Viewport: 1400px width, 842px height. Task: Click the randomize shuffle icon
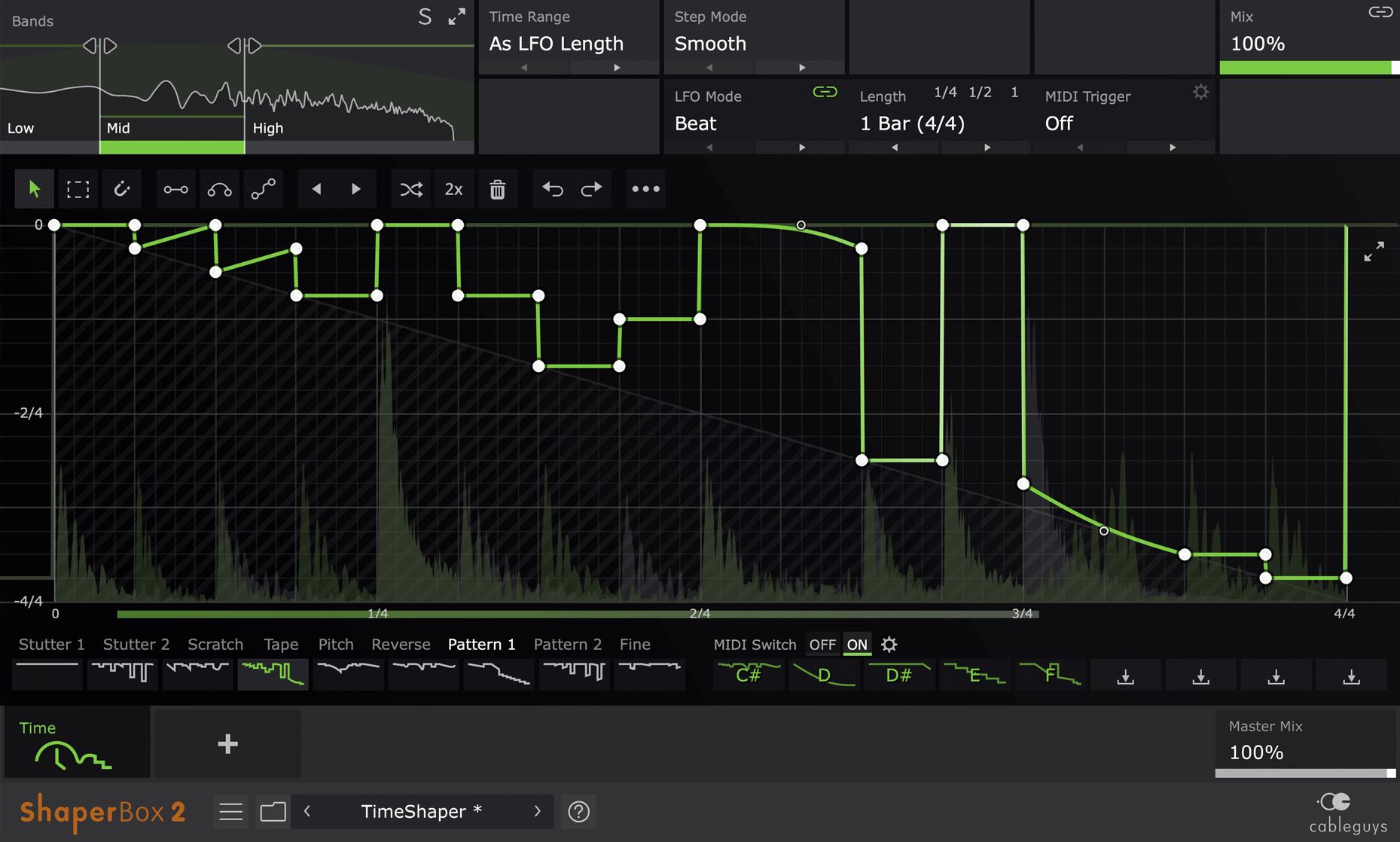(411, 189)
